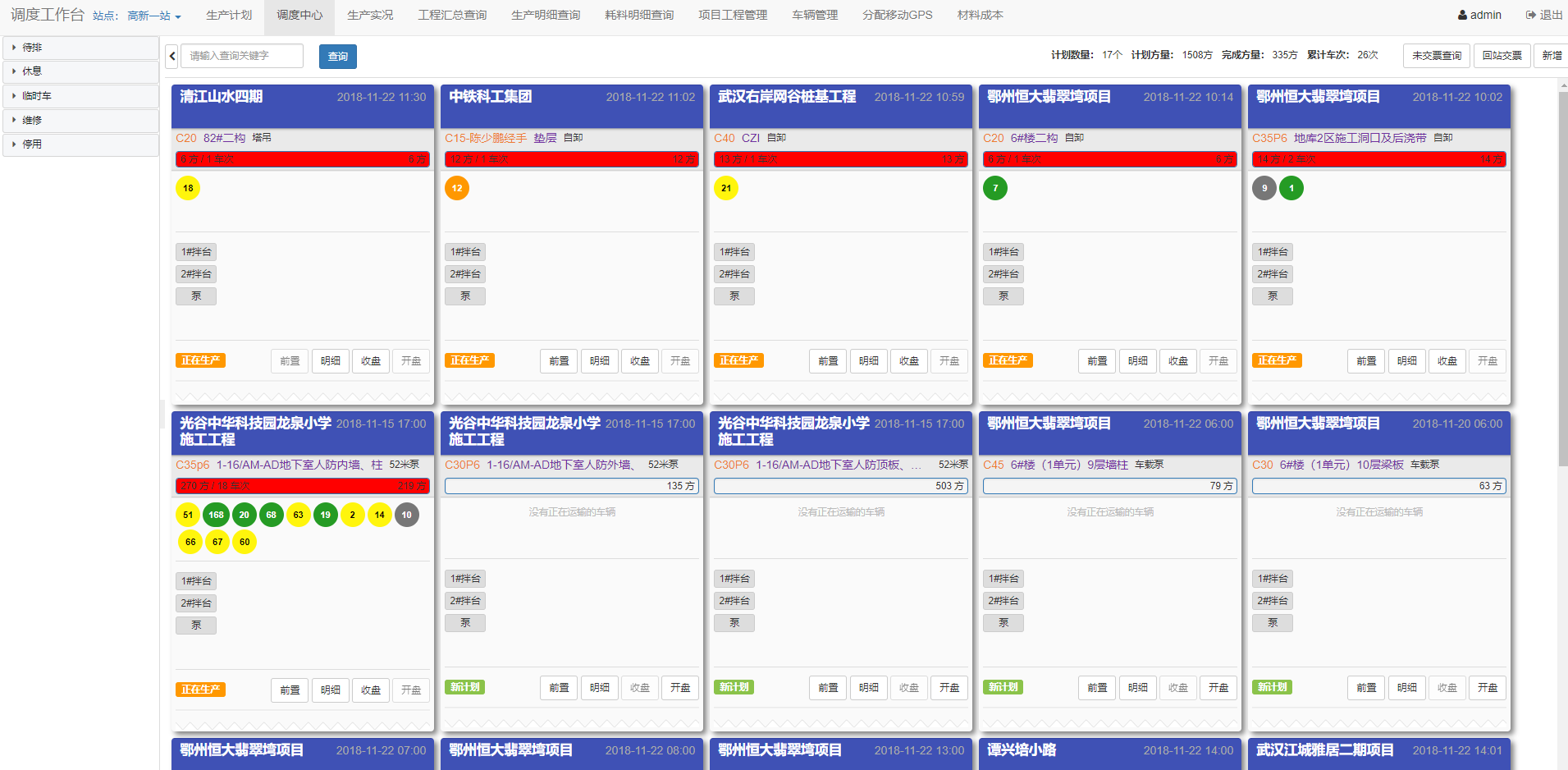Viewport: 1568px width, 770px height.
Task: Select yellow vehicle badge 67
Action: coord(217,542)
